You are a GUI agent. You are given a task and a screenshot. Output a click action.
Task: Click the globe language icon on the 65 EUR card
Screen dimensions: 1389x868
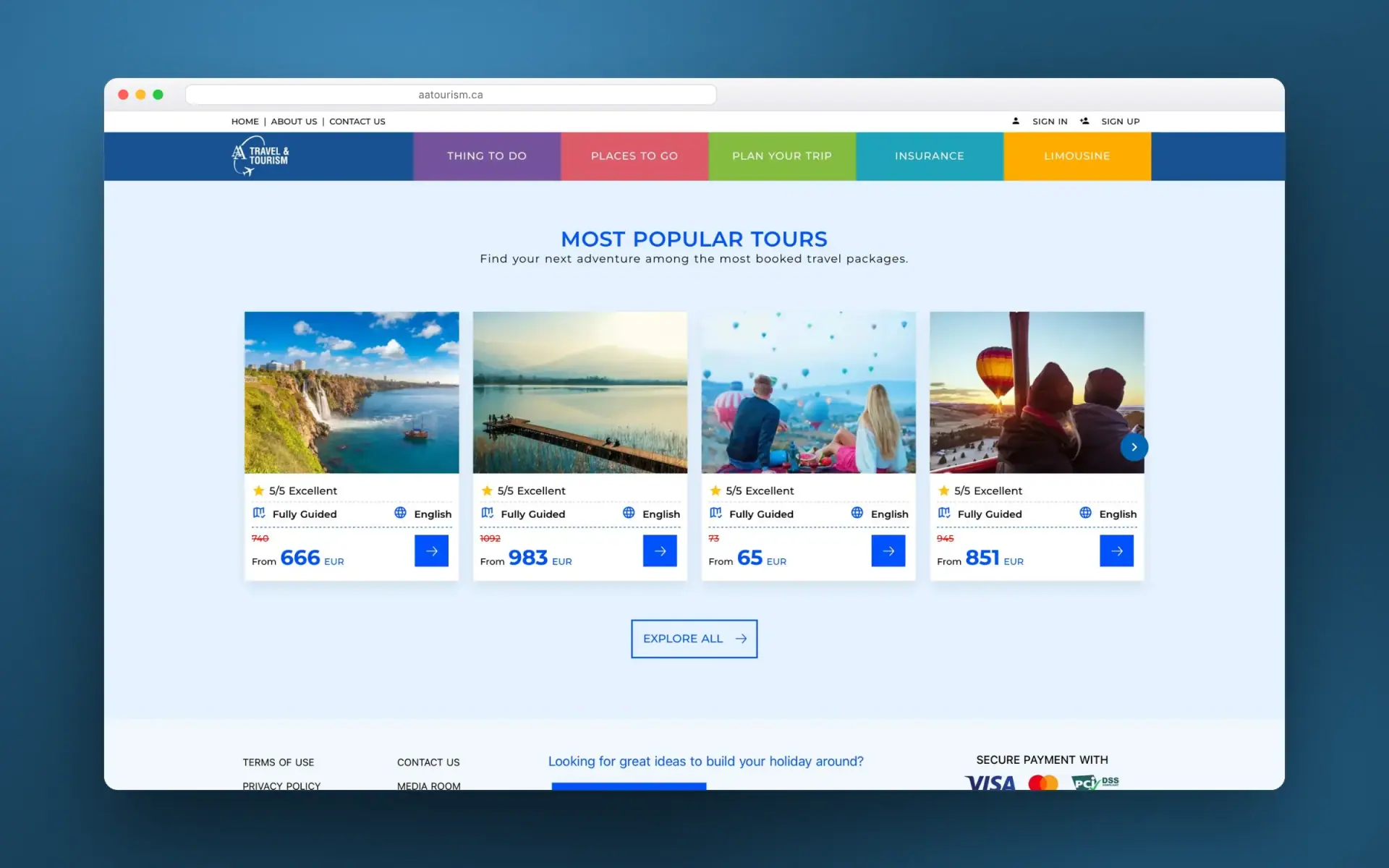pos(857,513)
